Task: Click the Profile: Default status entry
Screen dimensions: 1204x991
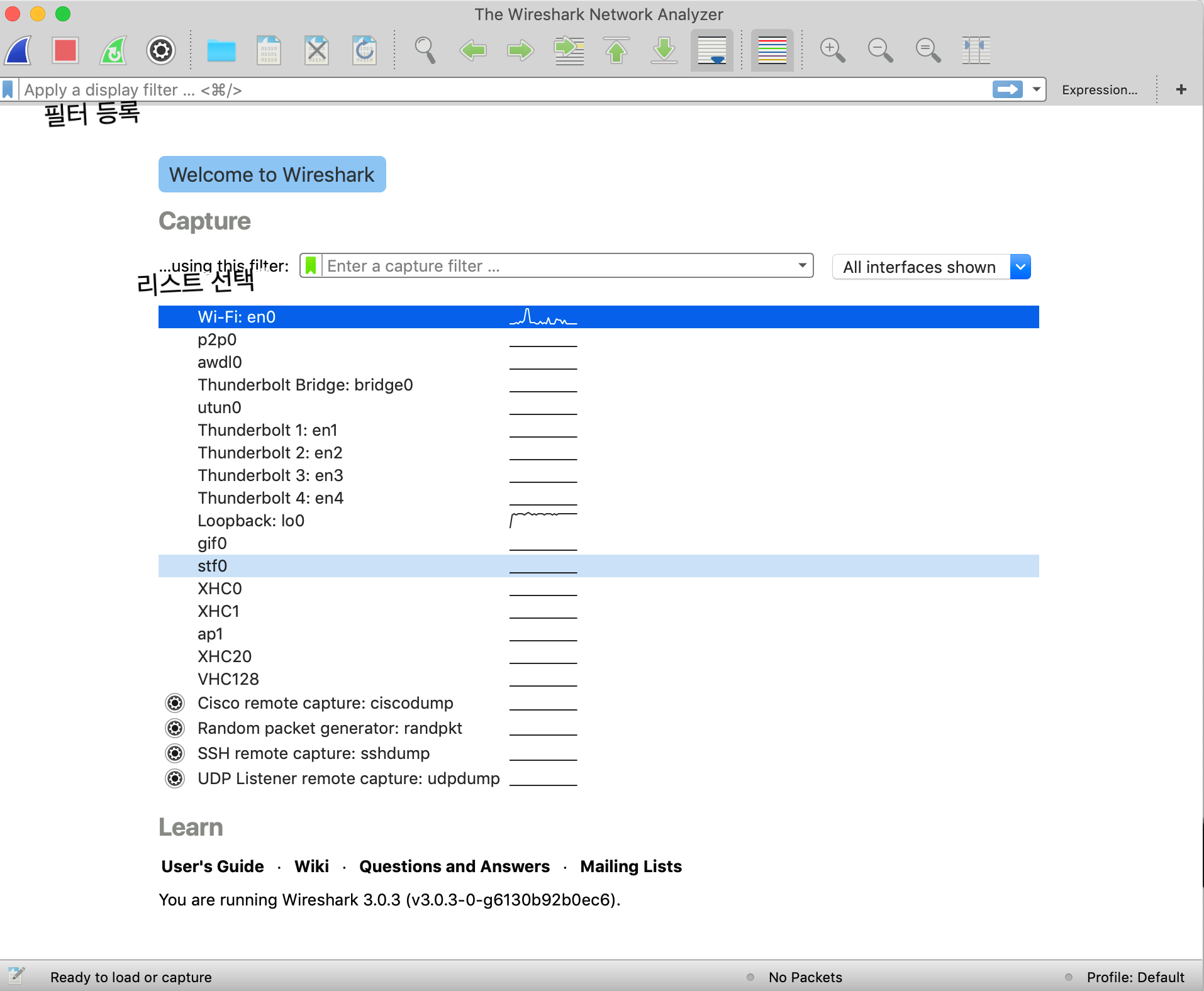Action: (1135, 977)
